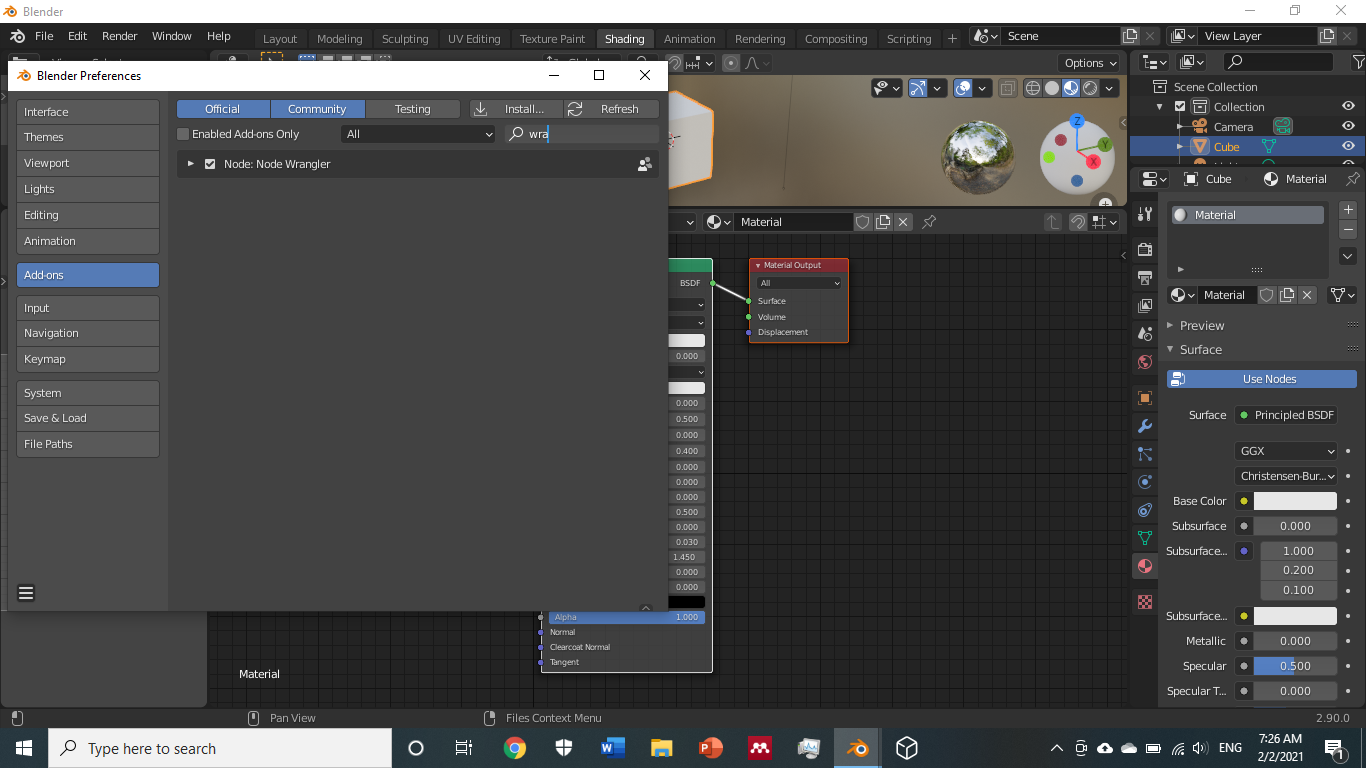Toggle the viewport overlays button
Screen dimensions: 1366x768
click(962, 88)
